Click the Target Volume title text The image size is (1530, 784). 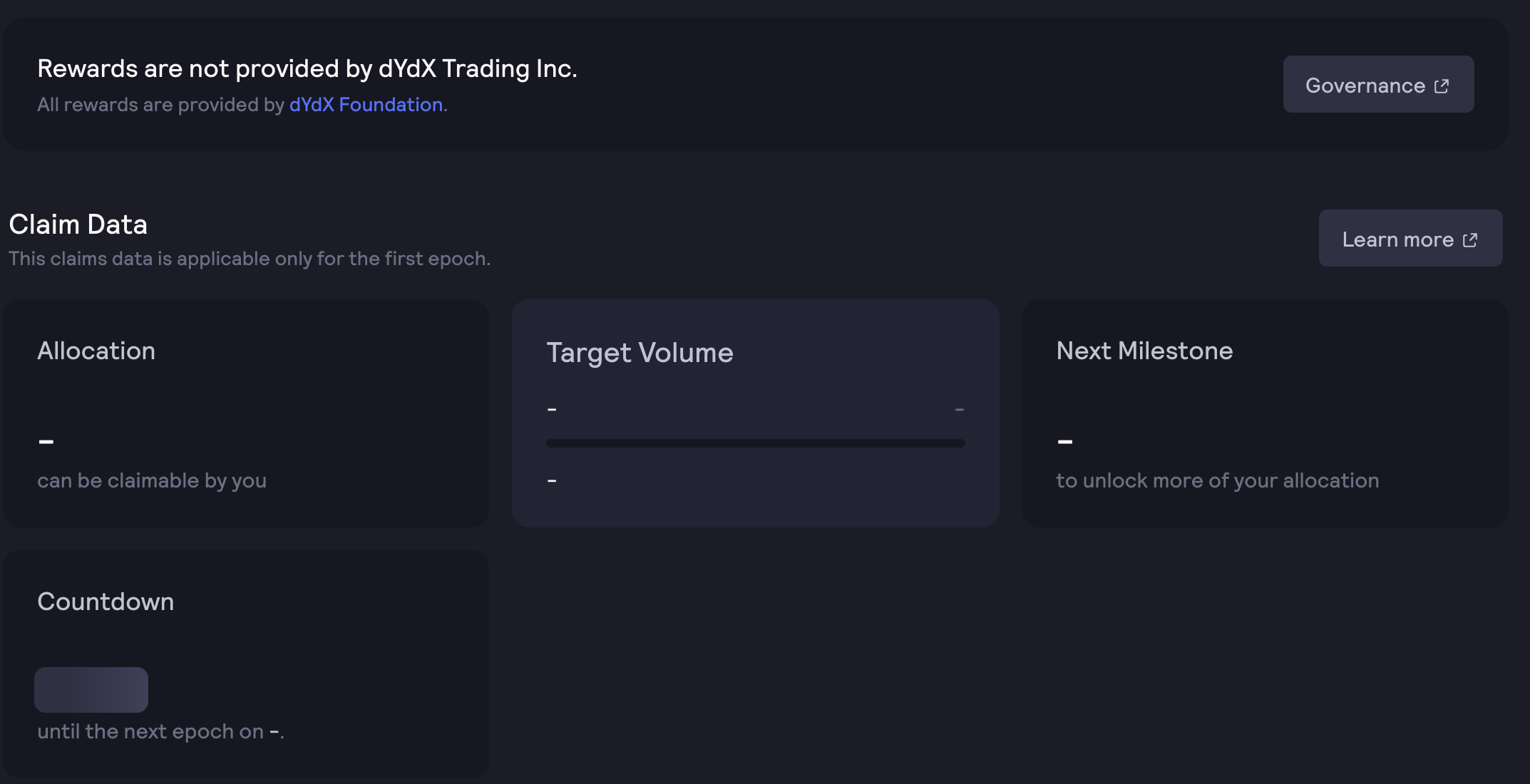pyautogui.click(x=640, y=353)
